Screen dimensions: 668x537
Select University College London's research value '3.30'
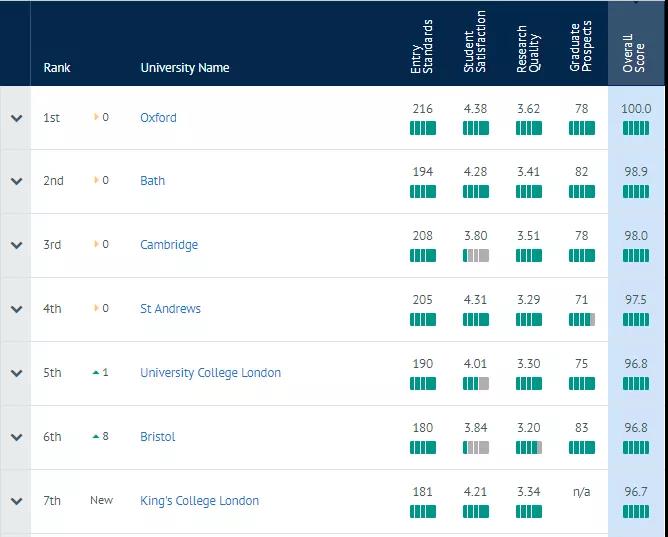[x=529, y=364]
